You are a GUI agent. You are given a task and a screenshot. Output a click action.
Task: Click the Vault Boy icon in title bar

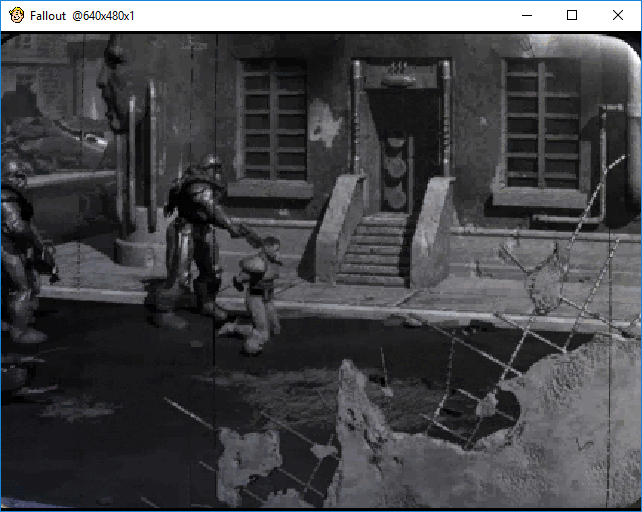(x=16, y=16)
